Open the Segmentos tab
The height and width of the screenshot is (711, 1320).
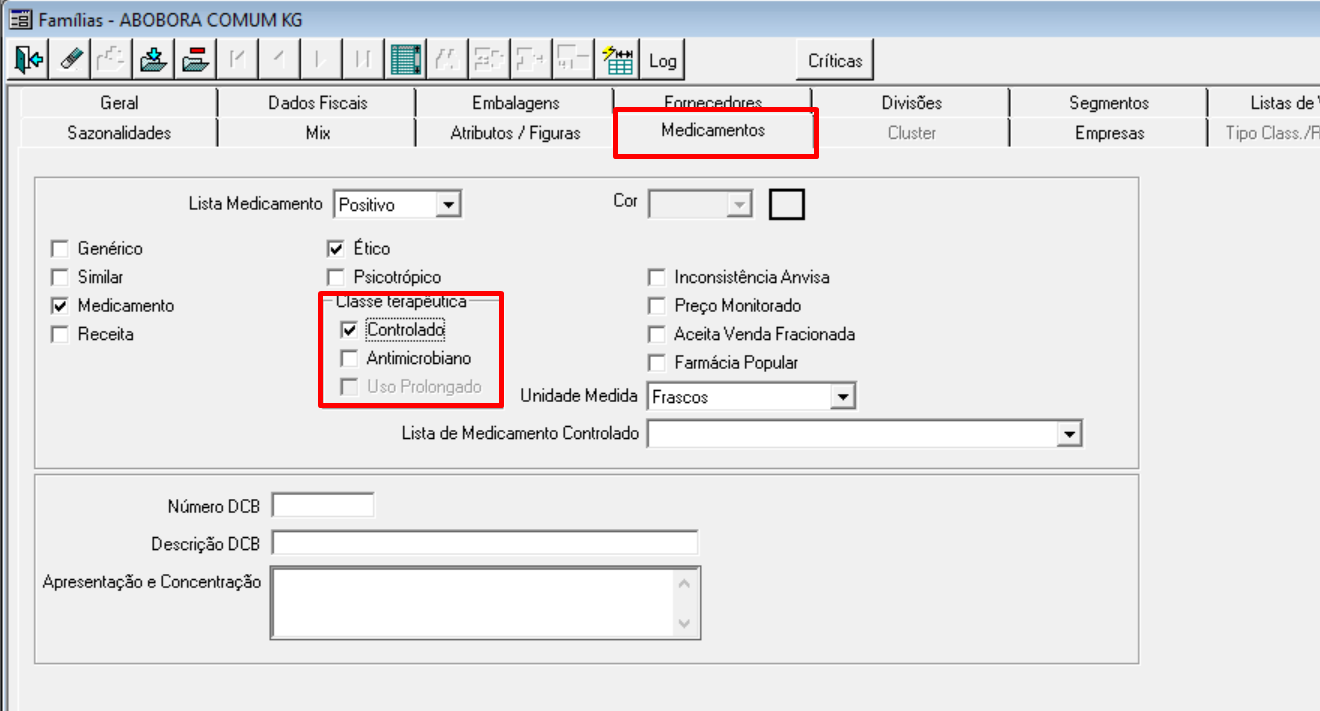pos(1109,103)
